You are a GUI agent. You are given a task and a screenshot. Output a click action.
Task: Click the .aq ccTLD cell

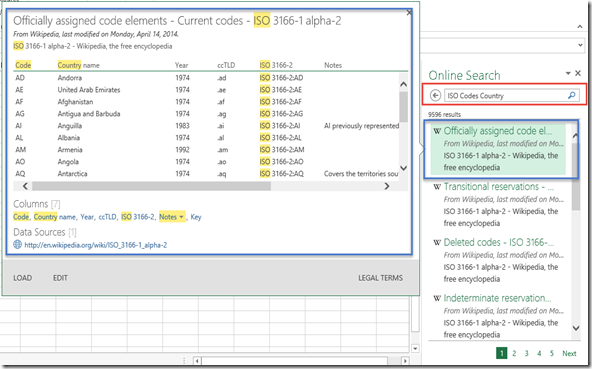coord(222,174)
